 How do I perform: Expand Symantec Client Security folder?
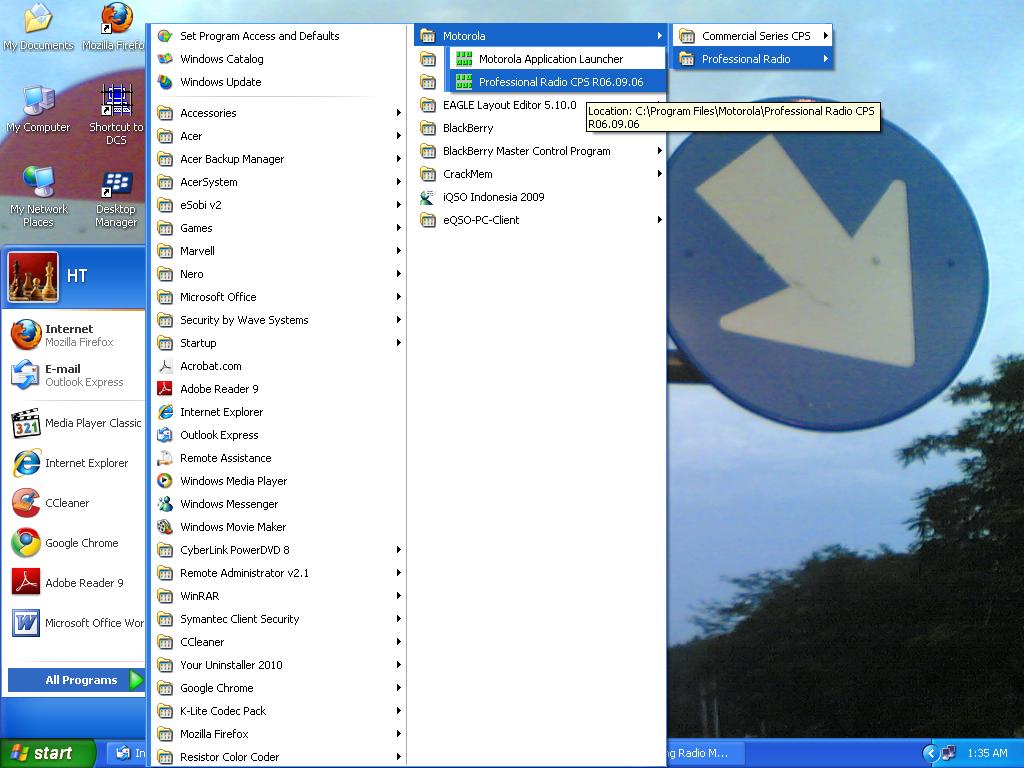pyautogui.click(x=279, y=619)
